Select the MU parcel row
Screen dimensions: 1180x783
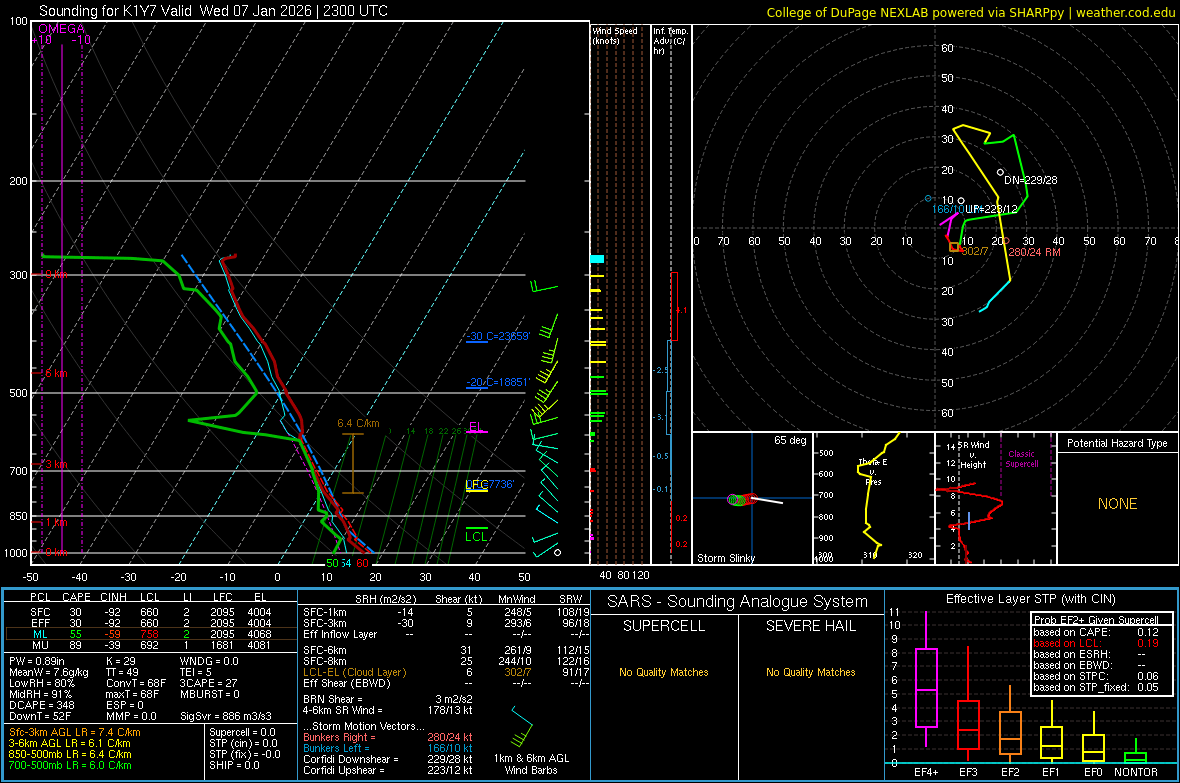click(x=151, y=644)
